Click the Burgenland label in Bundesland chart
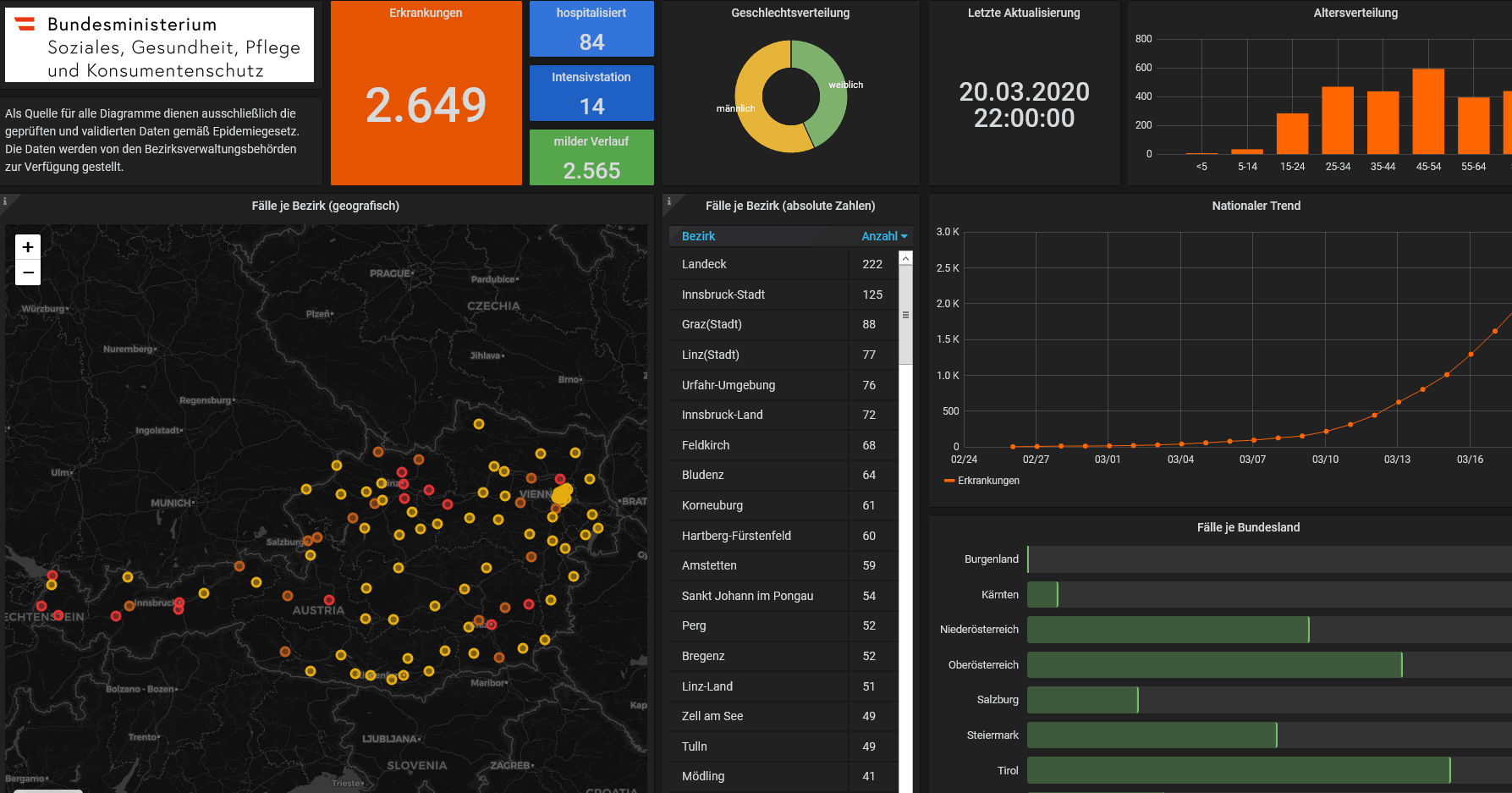 (x=992, y=559)
